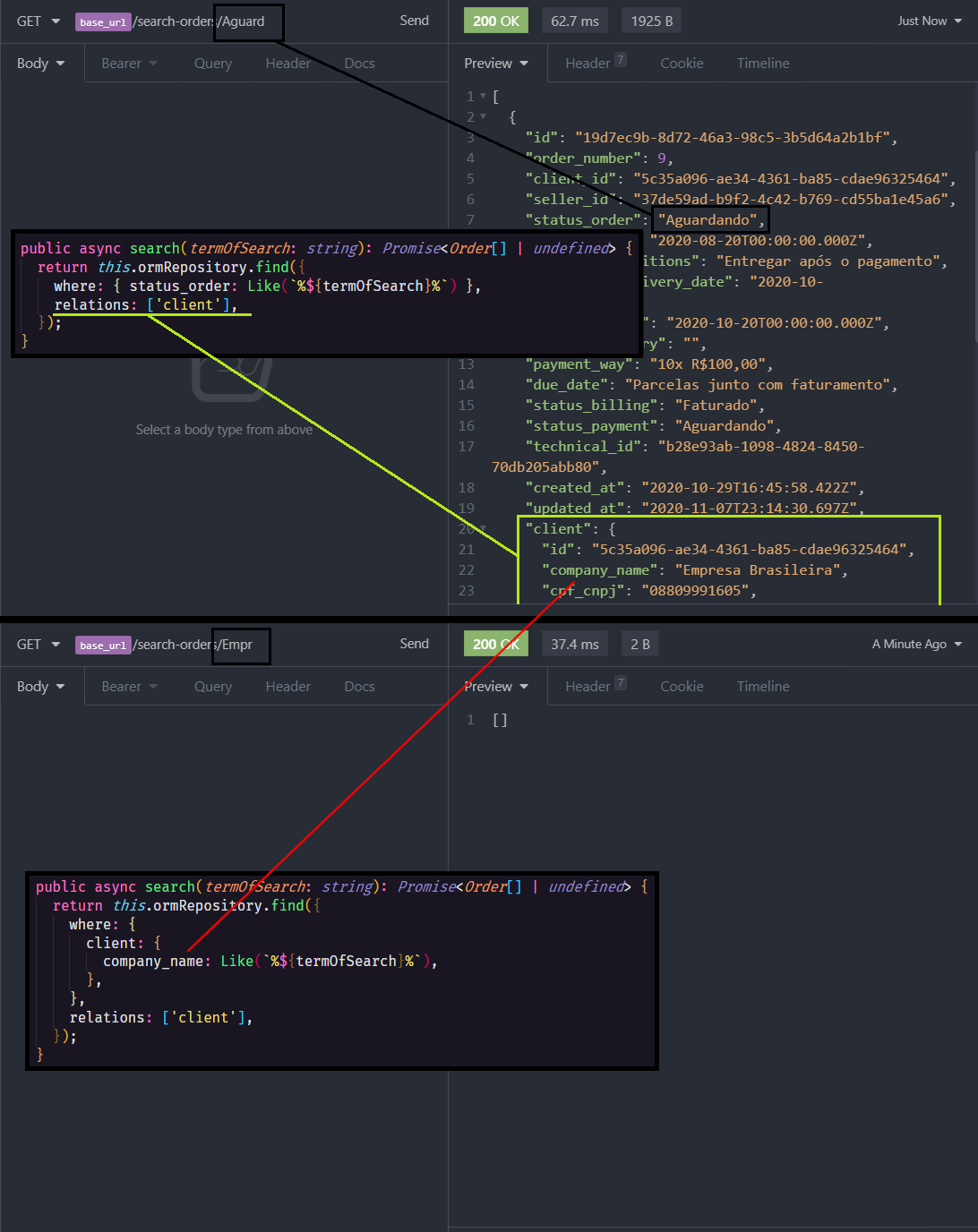Click the 37.4 ms response time tag
Viewport: 978px width, 1232px height.
575,644
